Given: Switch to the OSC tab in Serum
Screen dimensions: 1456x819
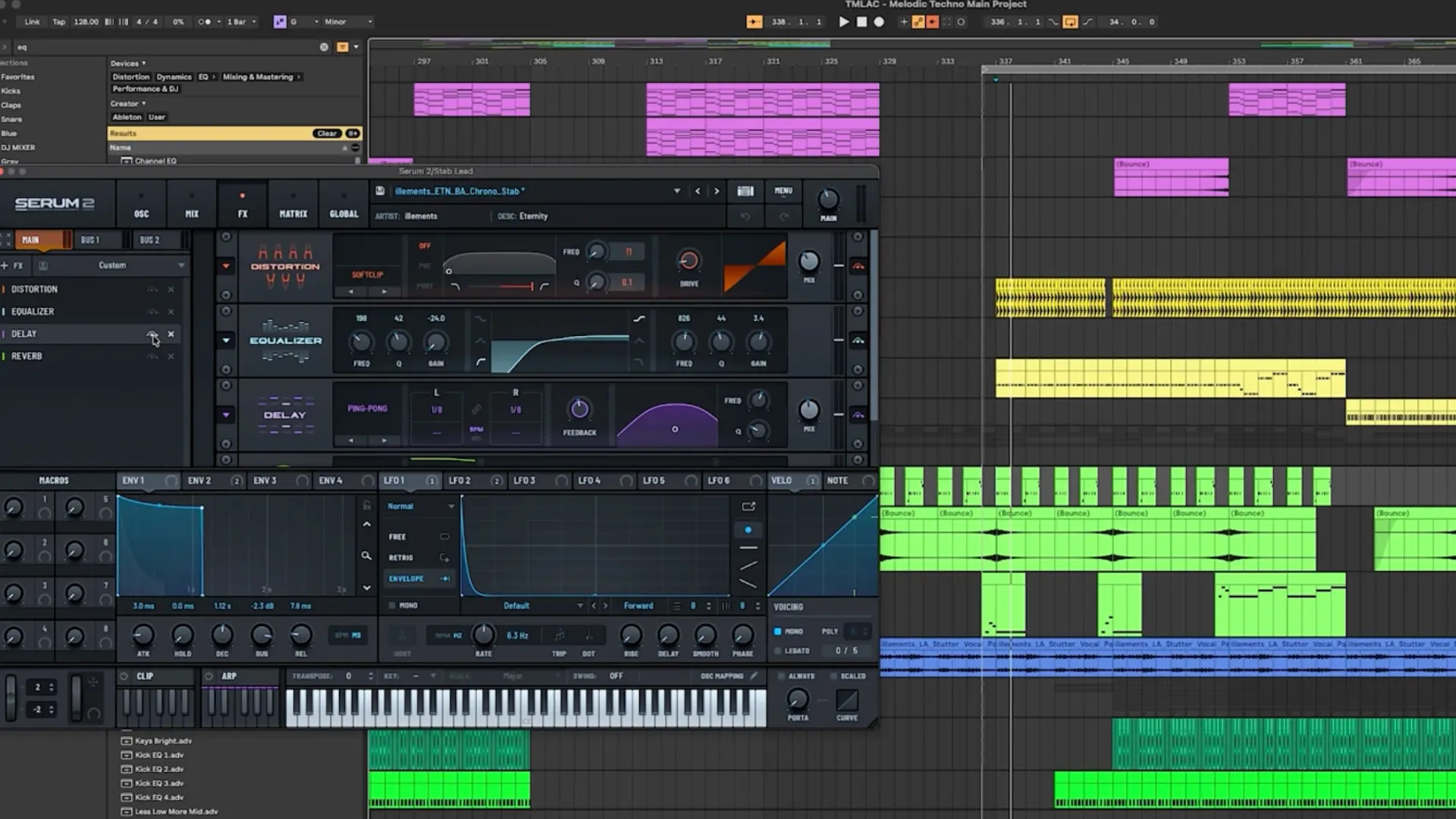Looking at the screenshot, I should 142,206.
